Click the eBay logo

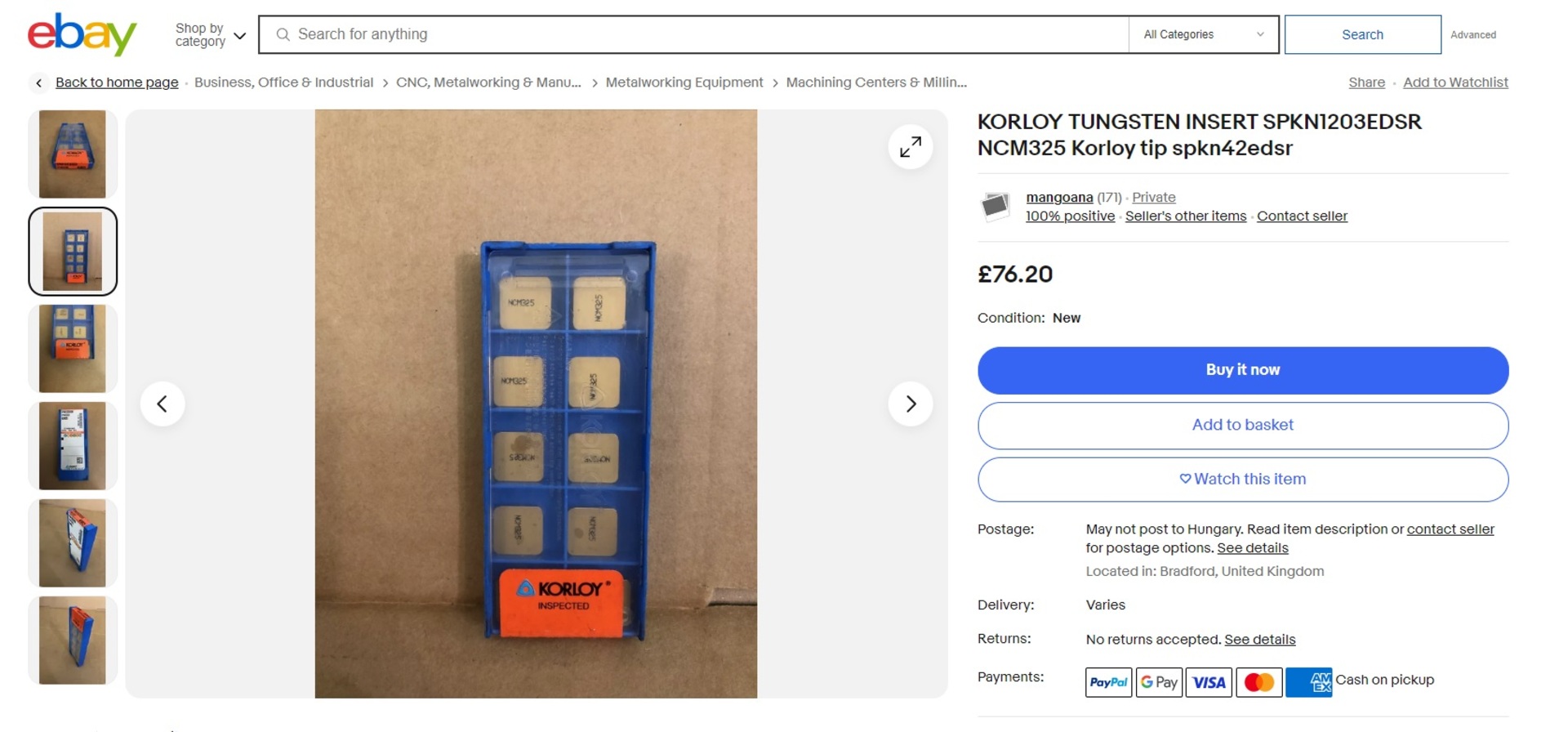pos(82,34)
